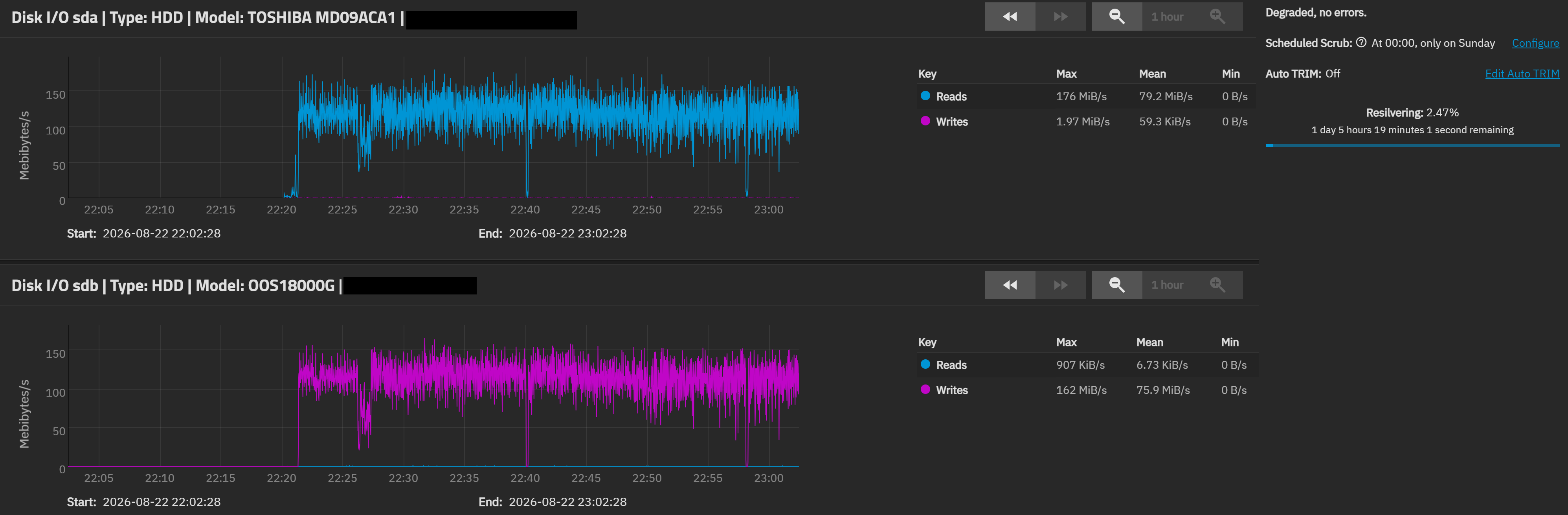Click the "1.97 MiB/s" max writes value
This screenshot has height=515, width=1568.
(1083, 122)
